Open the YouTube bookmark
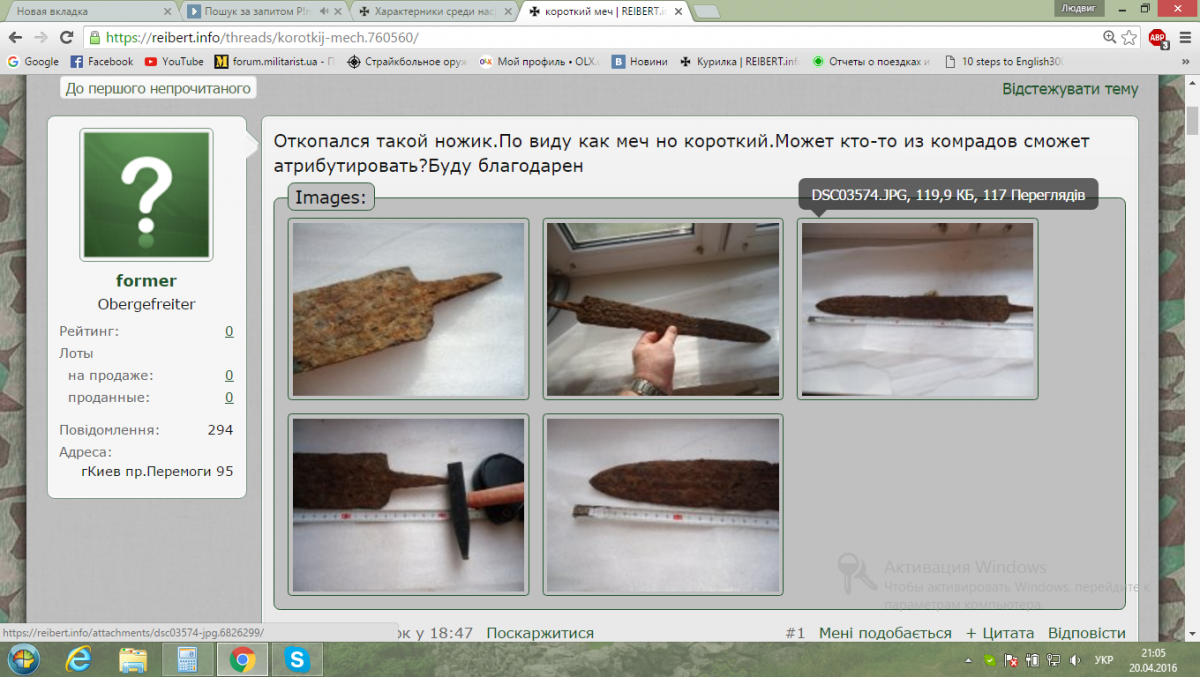Screen dimensions: 1200x677 tap(174, 61)
